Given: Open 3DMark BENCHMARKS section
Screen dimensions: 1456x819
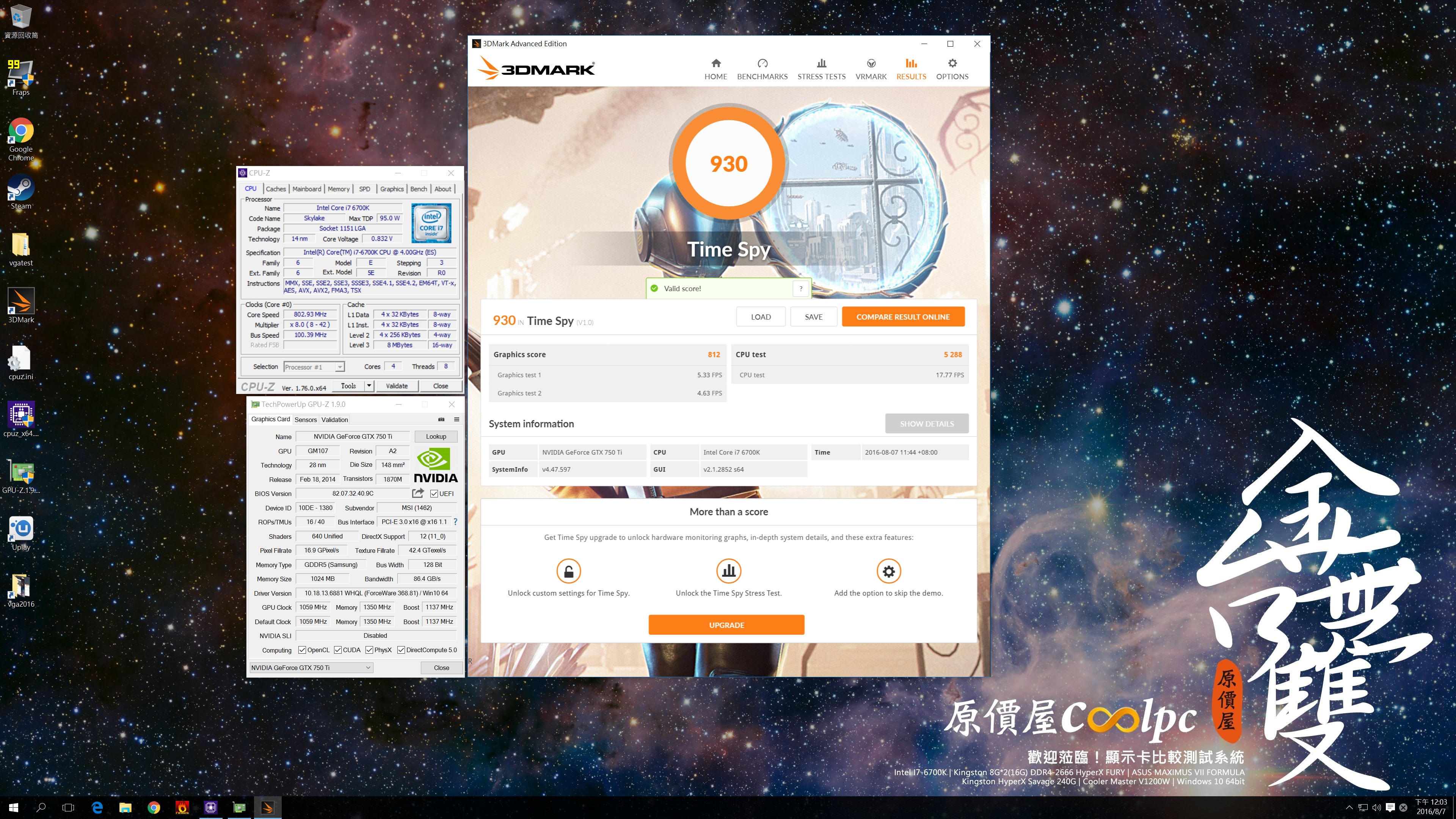Looking at the screenshot, I should tap(762, 69).
